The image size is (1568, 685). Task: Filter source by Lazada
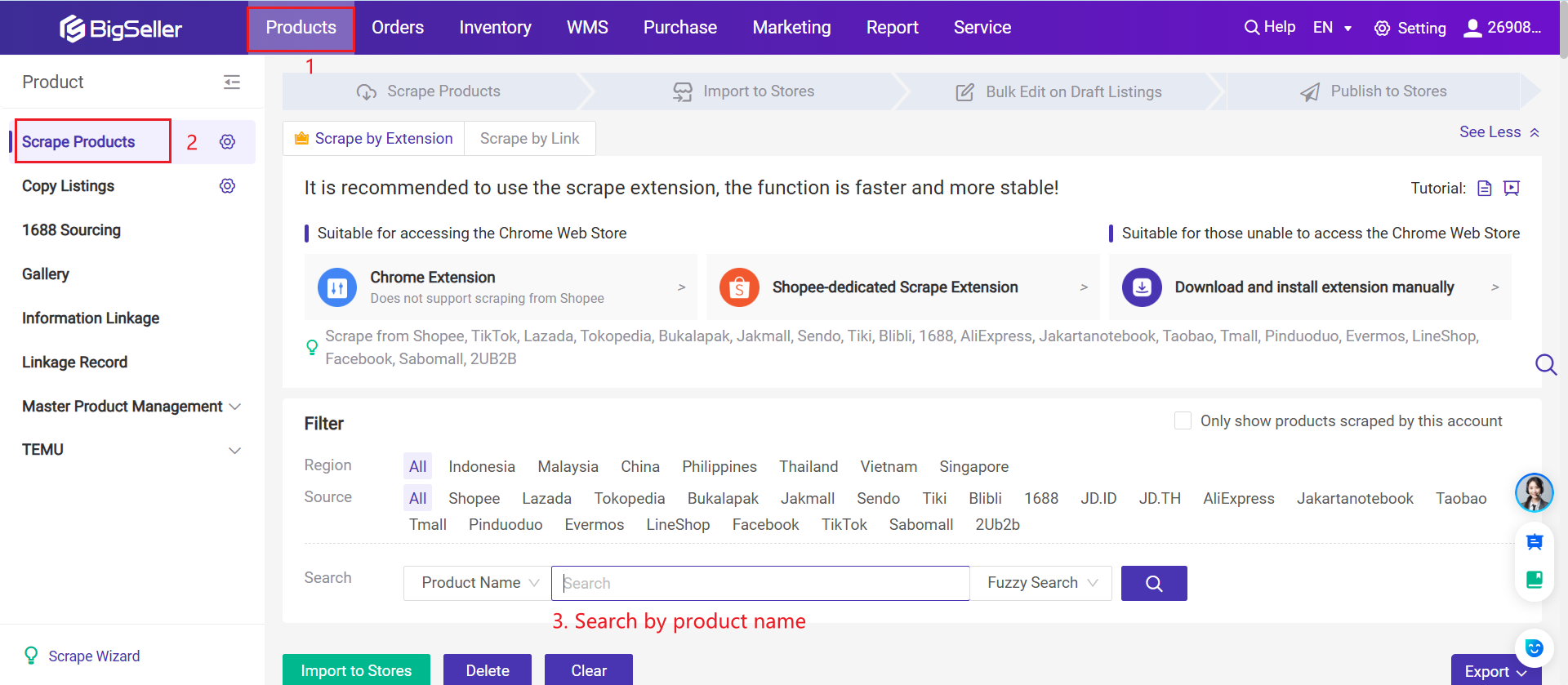547,498
